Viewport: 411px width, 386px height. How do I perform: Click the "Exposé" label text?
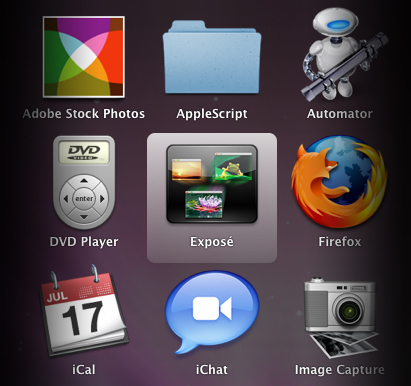(x=212, y=242)
